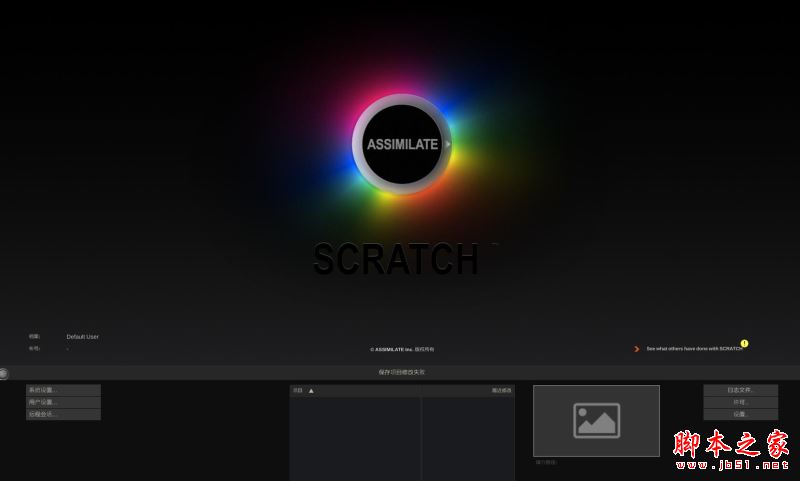
Task: Open 用户设置... user settings
Action: (x=63, y=402)
